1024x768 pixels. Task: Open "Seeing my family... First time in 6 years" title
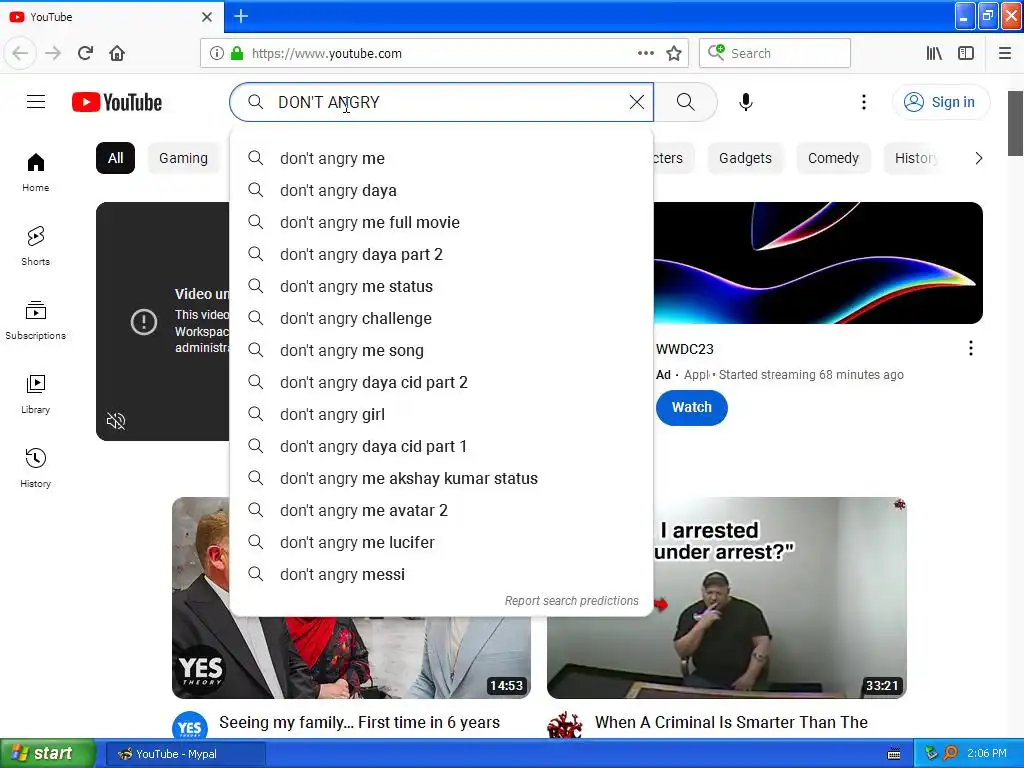[359, 722]
